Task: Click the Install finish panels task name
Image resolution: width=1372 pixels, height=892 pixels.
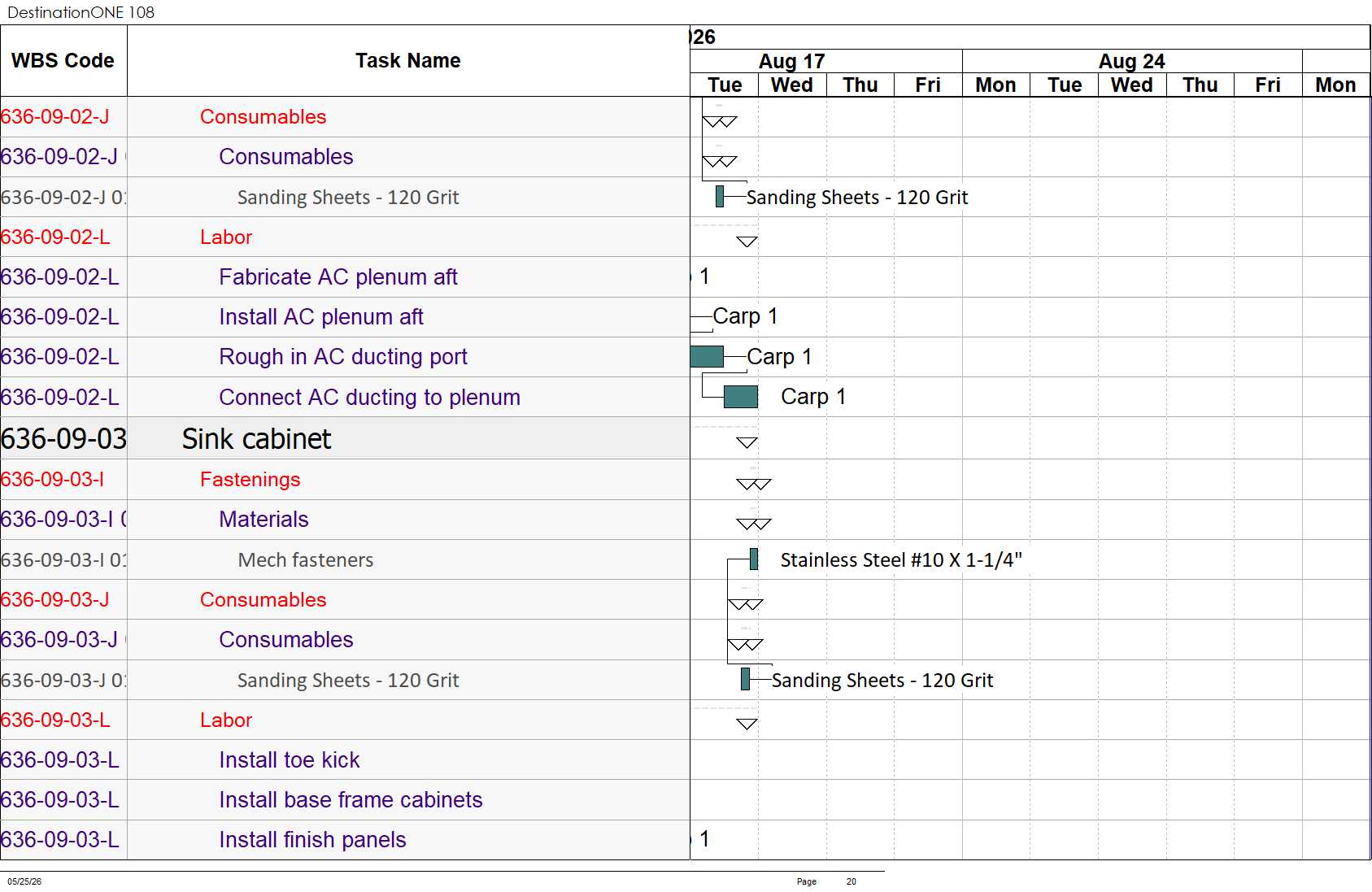Action: (x=312, y=840)
